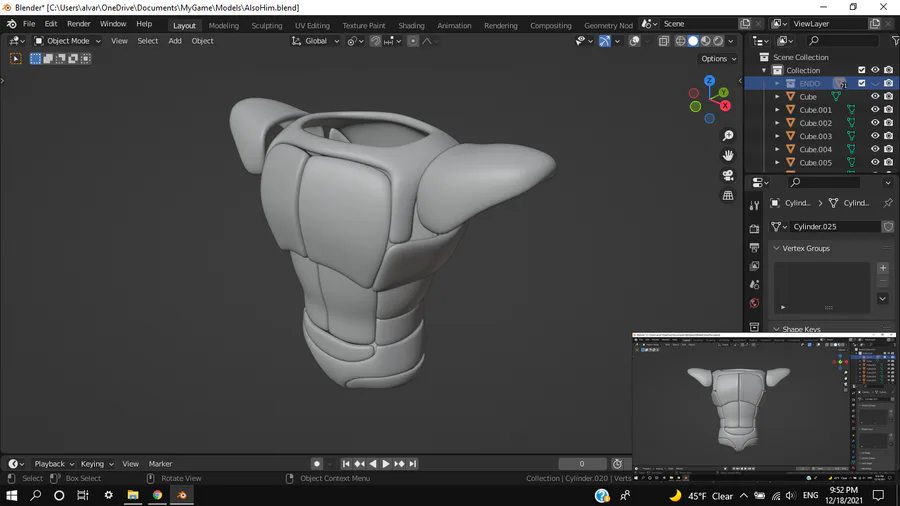Pin the properties editor context
The width and height of the screenshot is (900, 506).
click(887, 203)
